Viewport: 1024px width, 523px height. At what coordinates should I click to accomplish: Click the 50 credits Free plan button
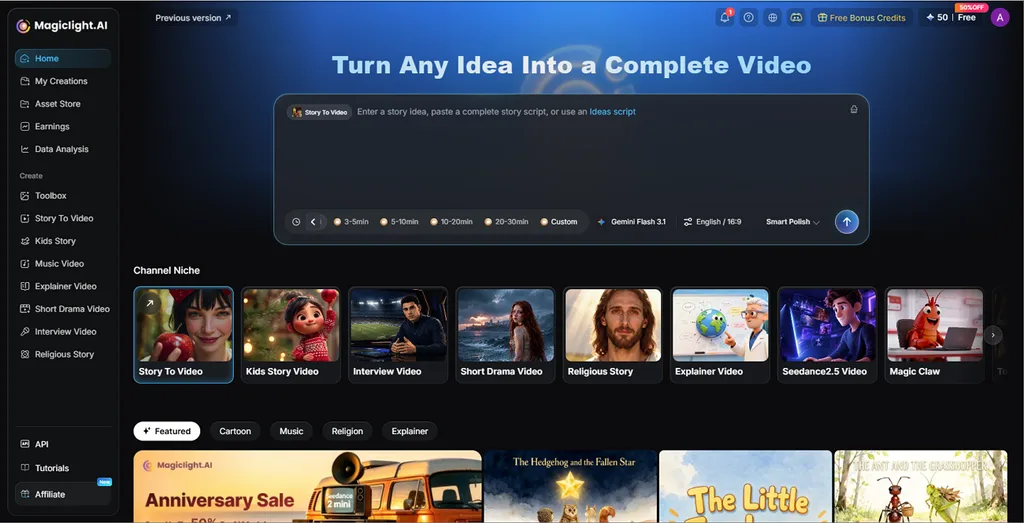pos(951,18)
